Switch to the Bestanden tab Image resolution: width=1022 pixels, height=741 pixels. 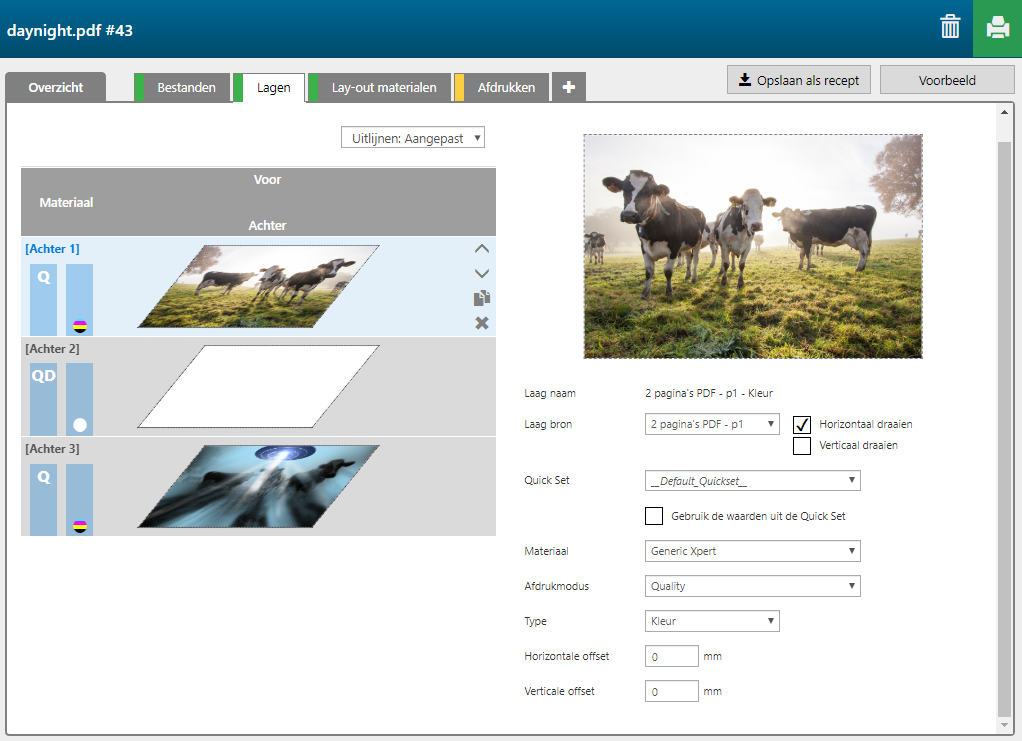point(186,88)
